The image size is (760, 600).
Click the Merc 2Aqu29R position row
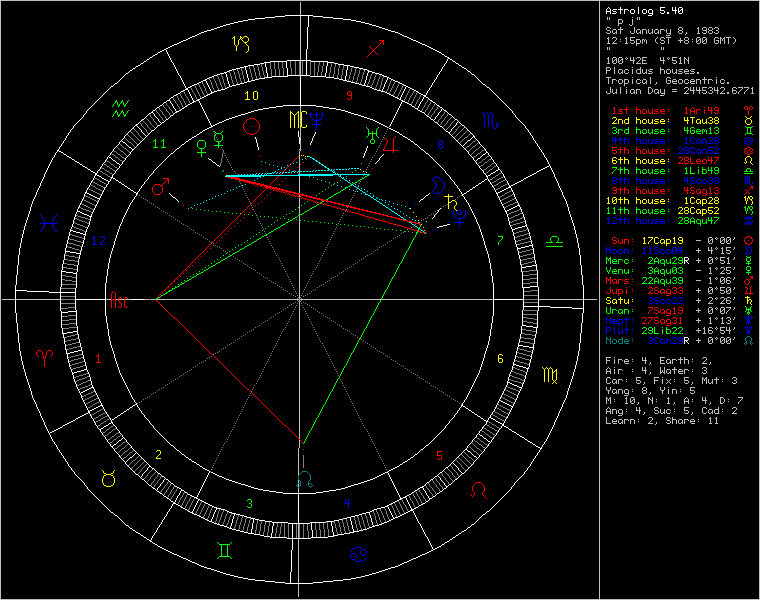tap(680, 261)
